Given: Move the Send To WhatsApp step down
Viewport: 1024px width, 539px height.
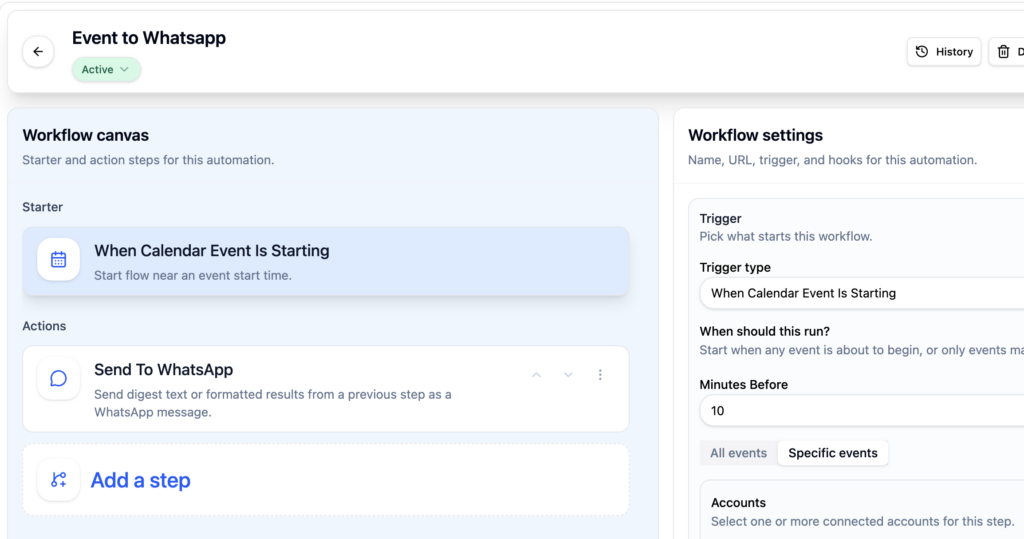Looking at the screenshot, I should pos(568,375).
